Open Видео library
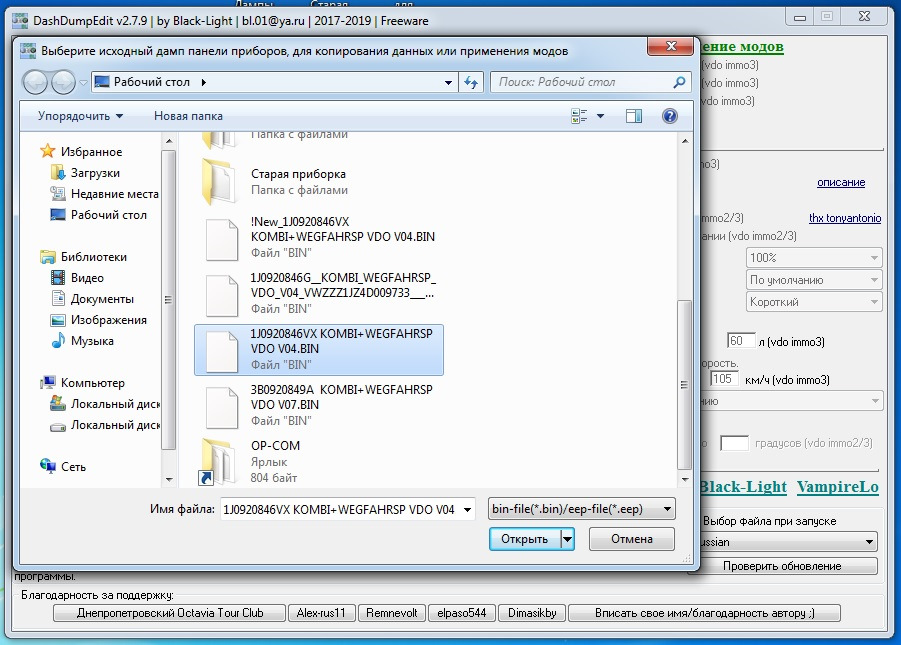 (x=87, y=278)
